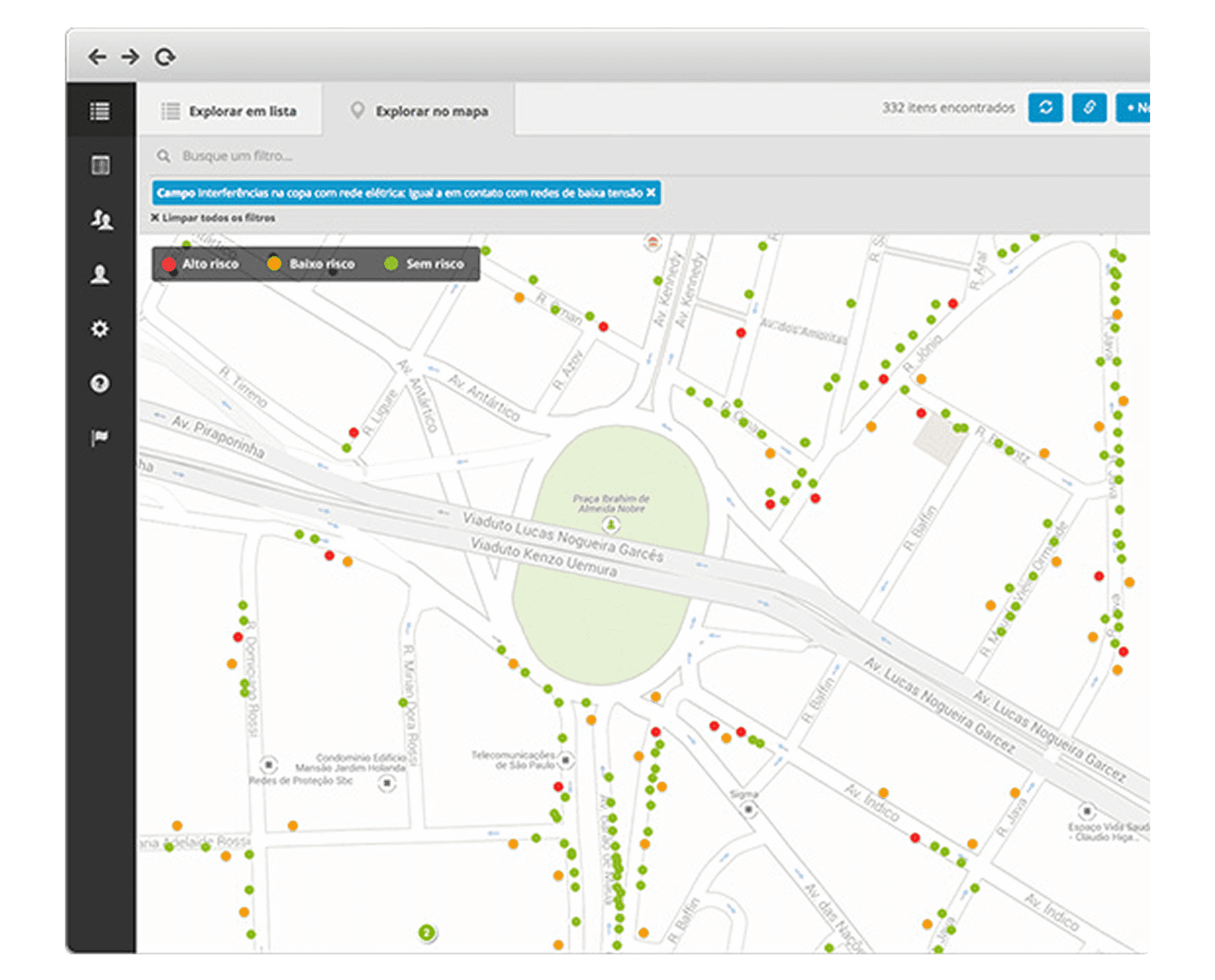Click the Praça Ibrahim de Almeida Nobre park marker
The width and height of the screenshot is (1215, 980).
pyautogui.click(x=611, y=524)
